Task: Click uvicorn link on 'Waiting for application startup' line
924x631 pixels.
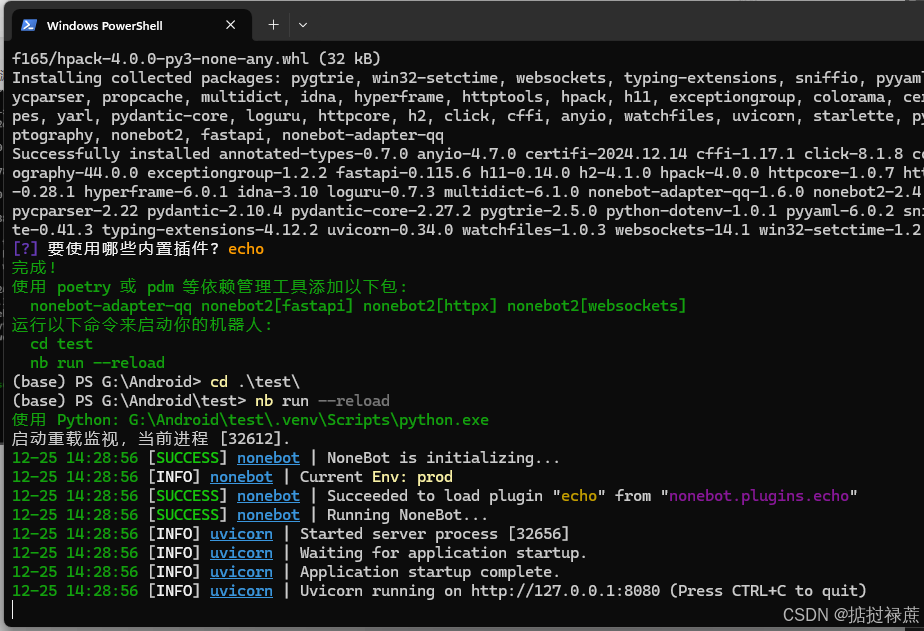Action: tap(241, 553)
